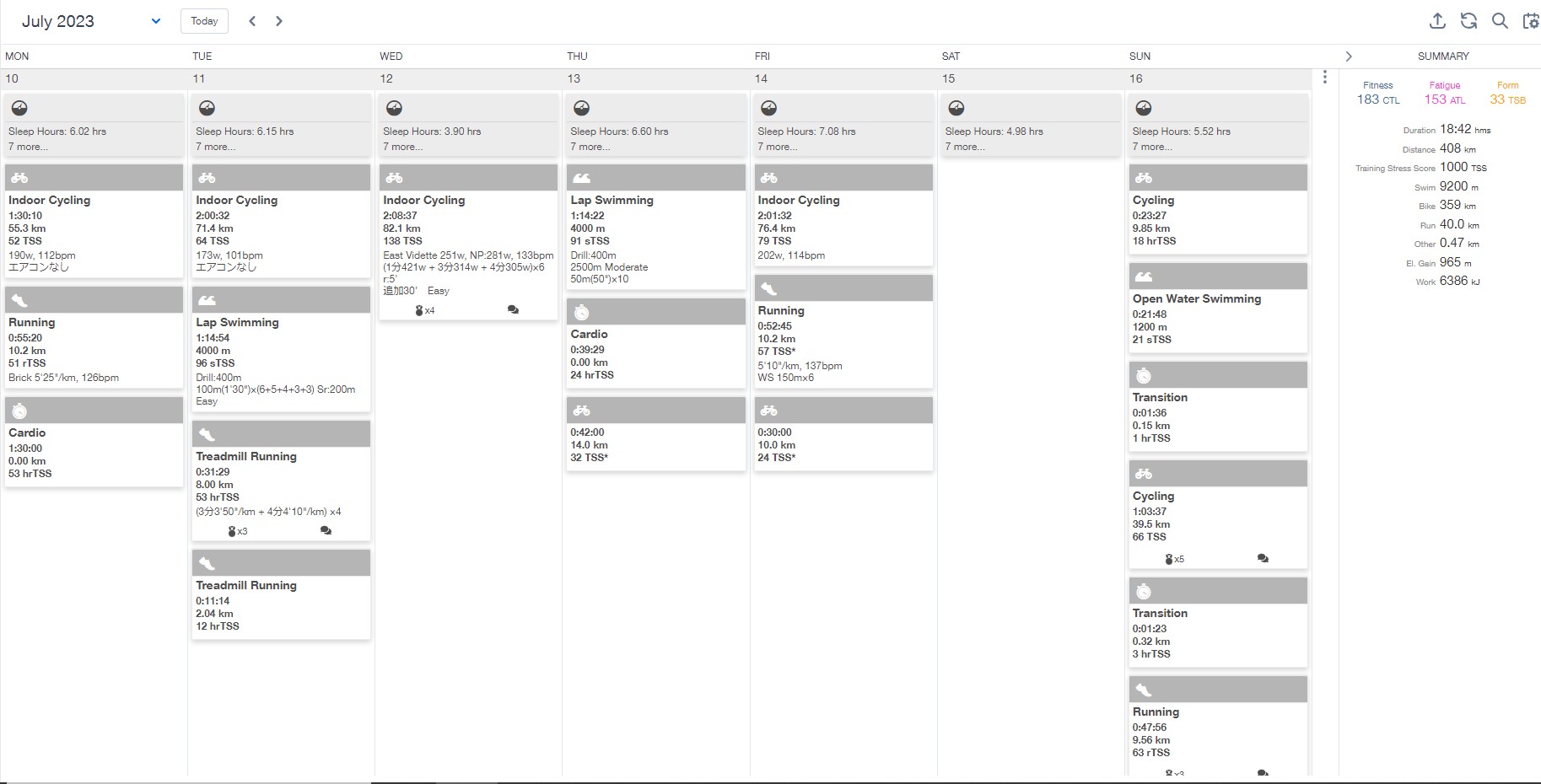The height and width of the screenshot is (784, 1541).
Task: Open Sunday Cycling 0:23:27 workout
Action: pyautogui.click(x=1218, y=209)
